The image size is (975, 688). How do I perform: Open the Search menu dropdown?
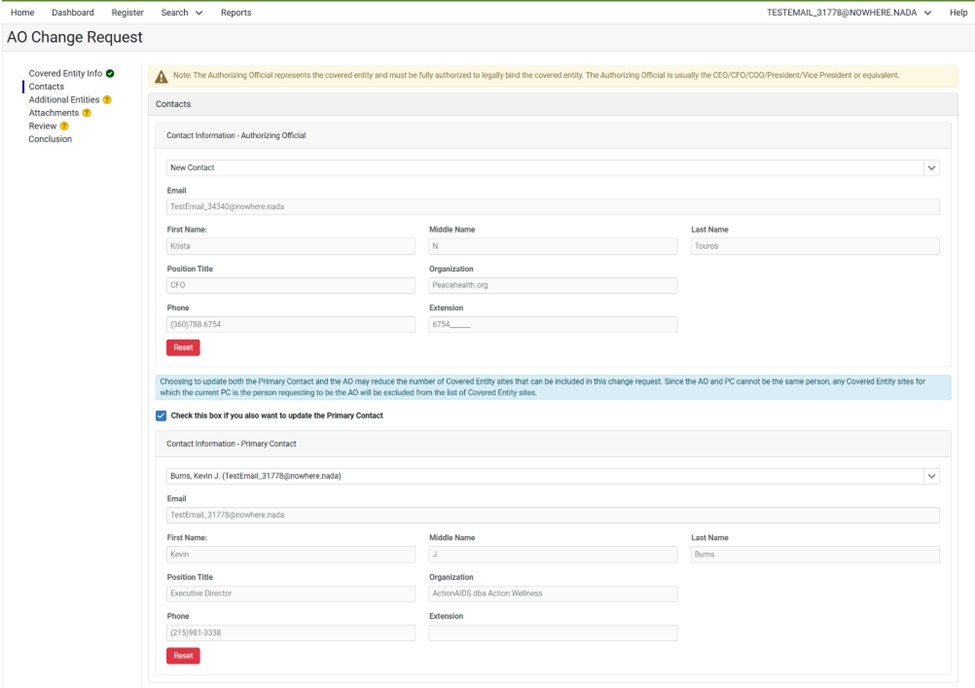[x=181, y=12]
